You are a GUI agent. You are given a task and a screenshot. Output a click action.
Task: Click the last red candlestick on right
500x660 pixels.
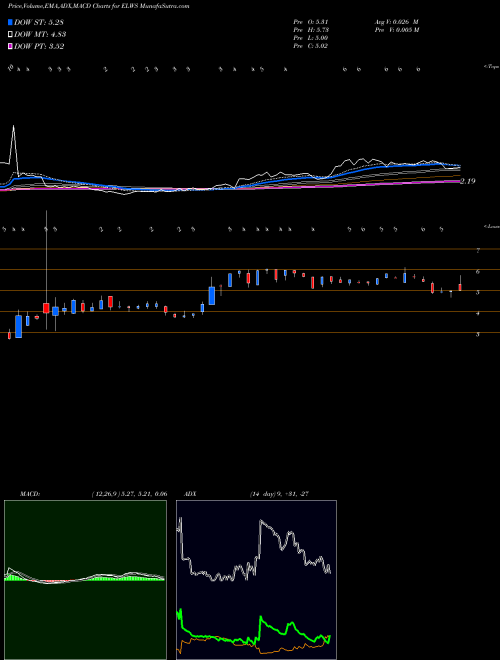pos(460,287)
